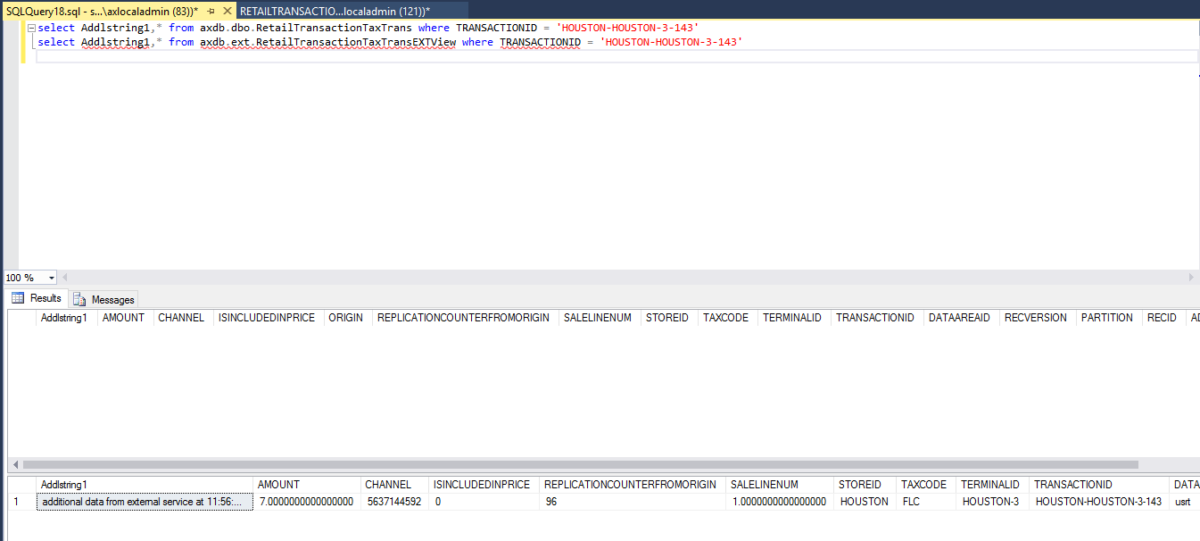Click the FLC tax code cell
The height and width of the screenshot is (541, 1200).
click(x=926, y=501)
